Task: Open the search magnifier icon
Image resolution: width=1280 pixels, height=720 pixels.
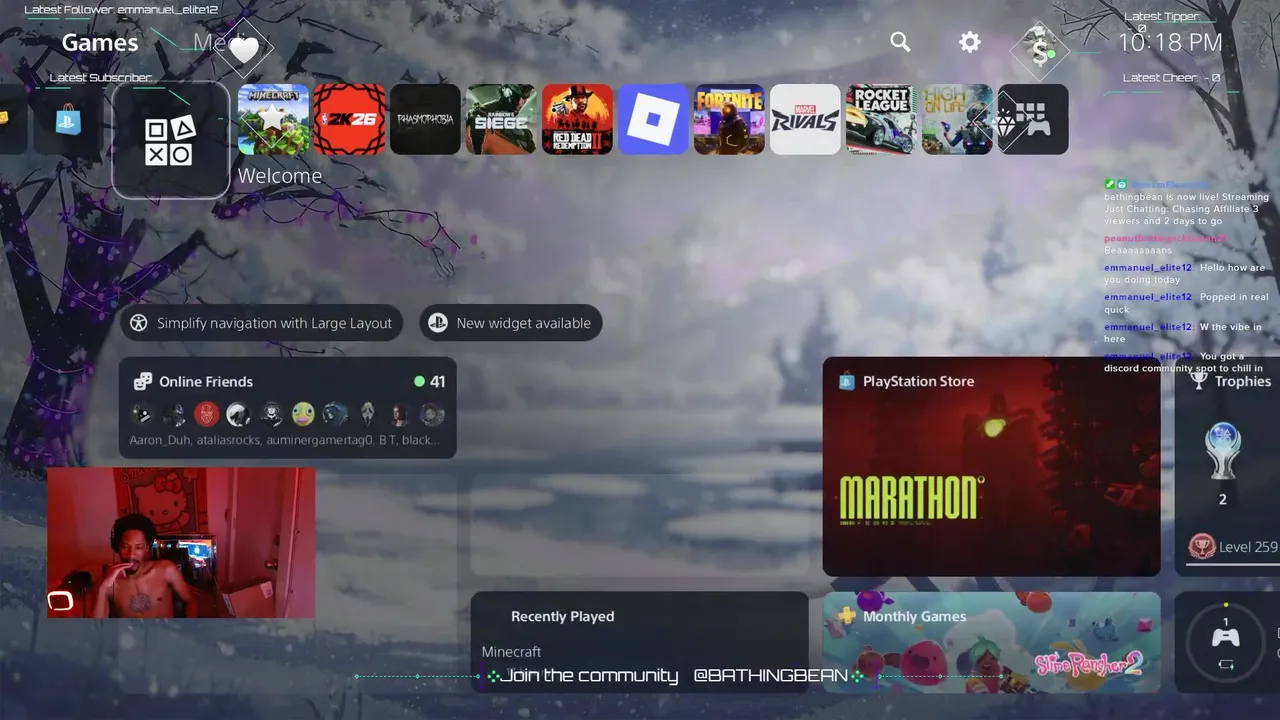Action: point(900,42)
